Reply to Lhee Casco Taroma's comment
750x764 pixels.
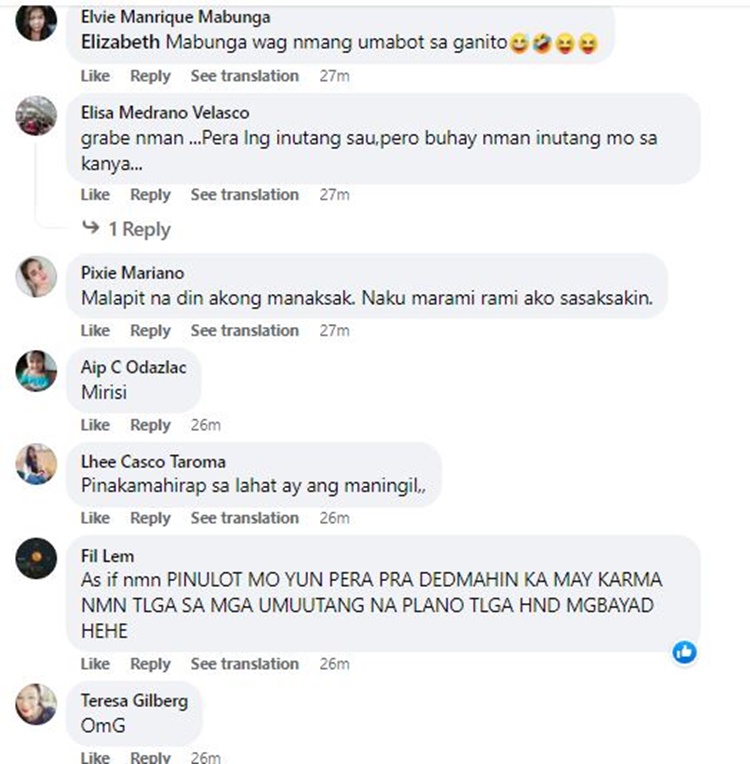[x=150, y=518]
